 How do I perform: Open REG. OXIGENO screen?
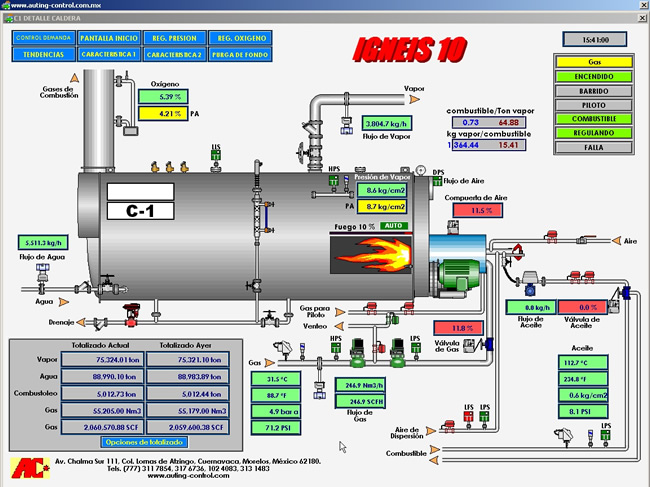(x=240, y=38)
